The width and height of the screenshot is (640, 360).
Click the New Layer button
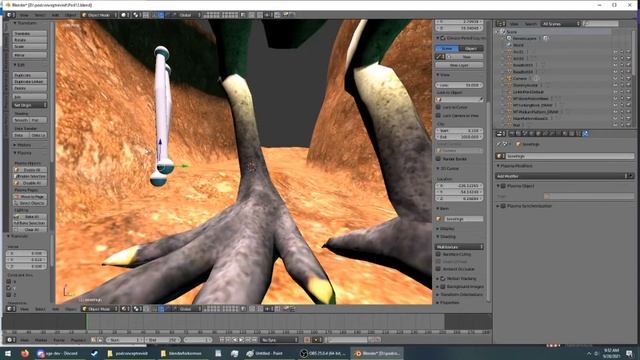(459, 65)
